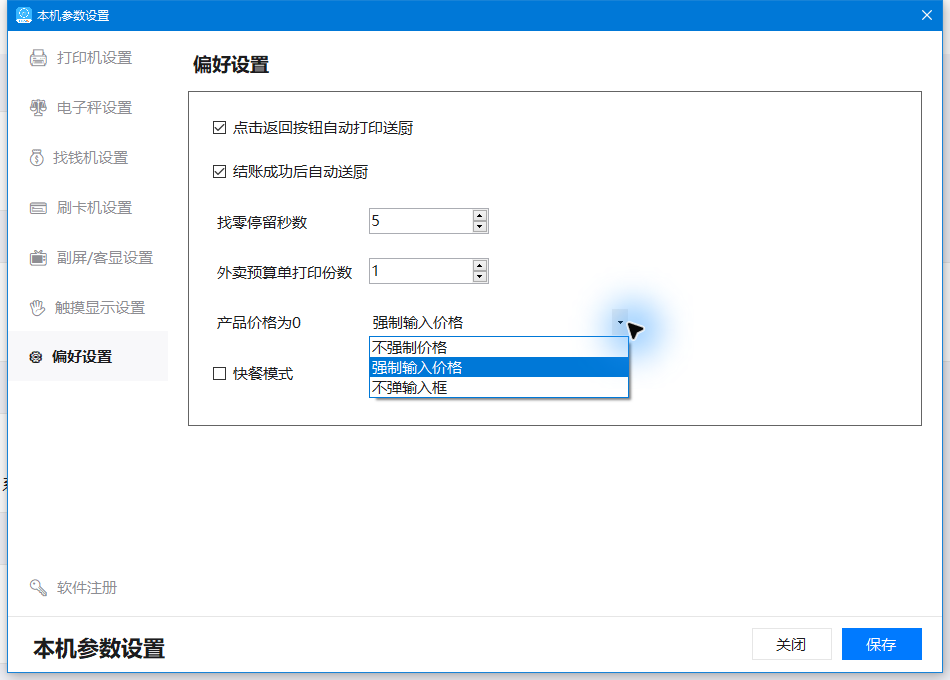The width and height of the screenshot is (950, 680).
Task: Open 软件注册 at sidebar bottom
Action: coord(88,587)
